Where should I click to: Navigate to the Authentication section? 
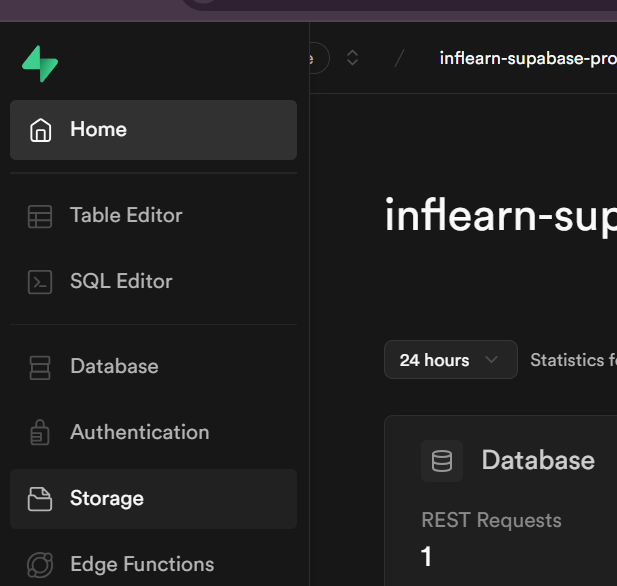139,433
